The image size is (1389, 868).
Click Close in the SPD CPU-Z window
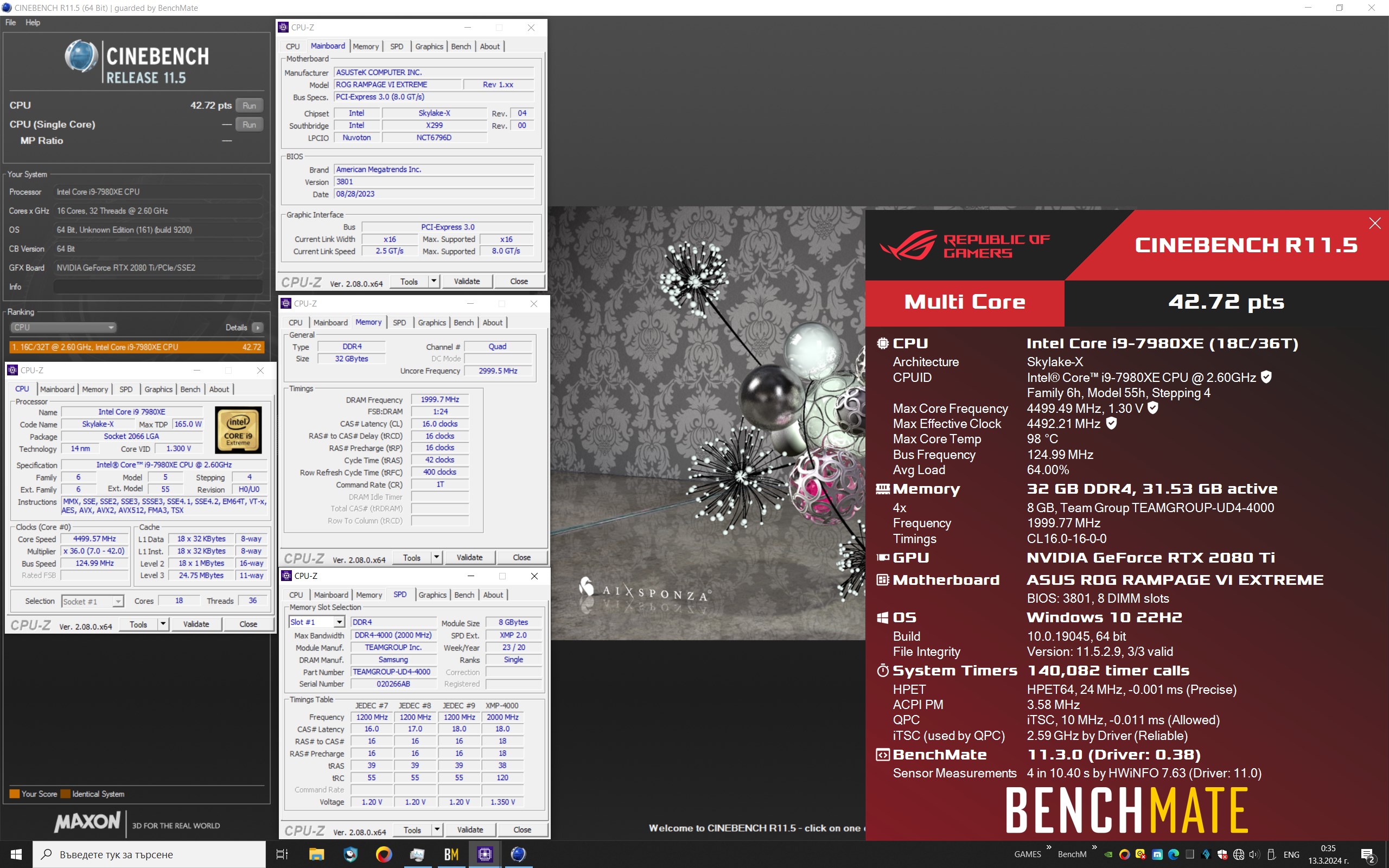pos(522,829)
